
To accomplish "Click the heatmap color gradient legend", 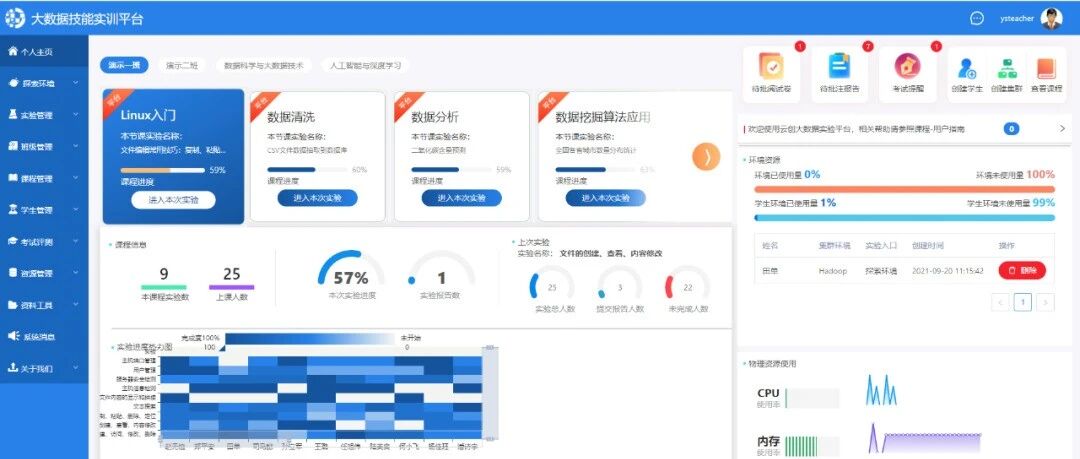I will pos(310,338).
